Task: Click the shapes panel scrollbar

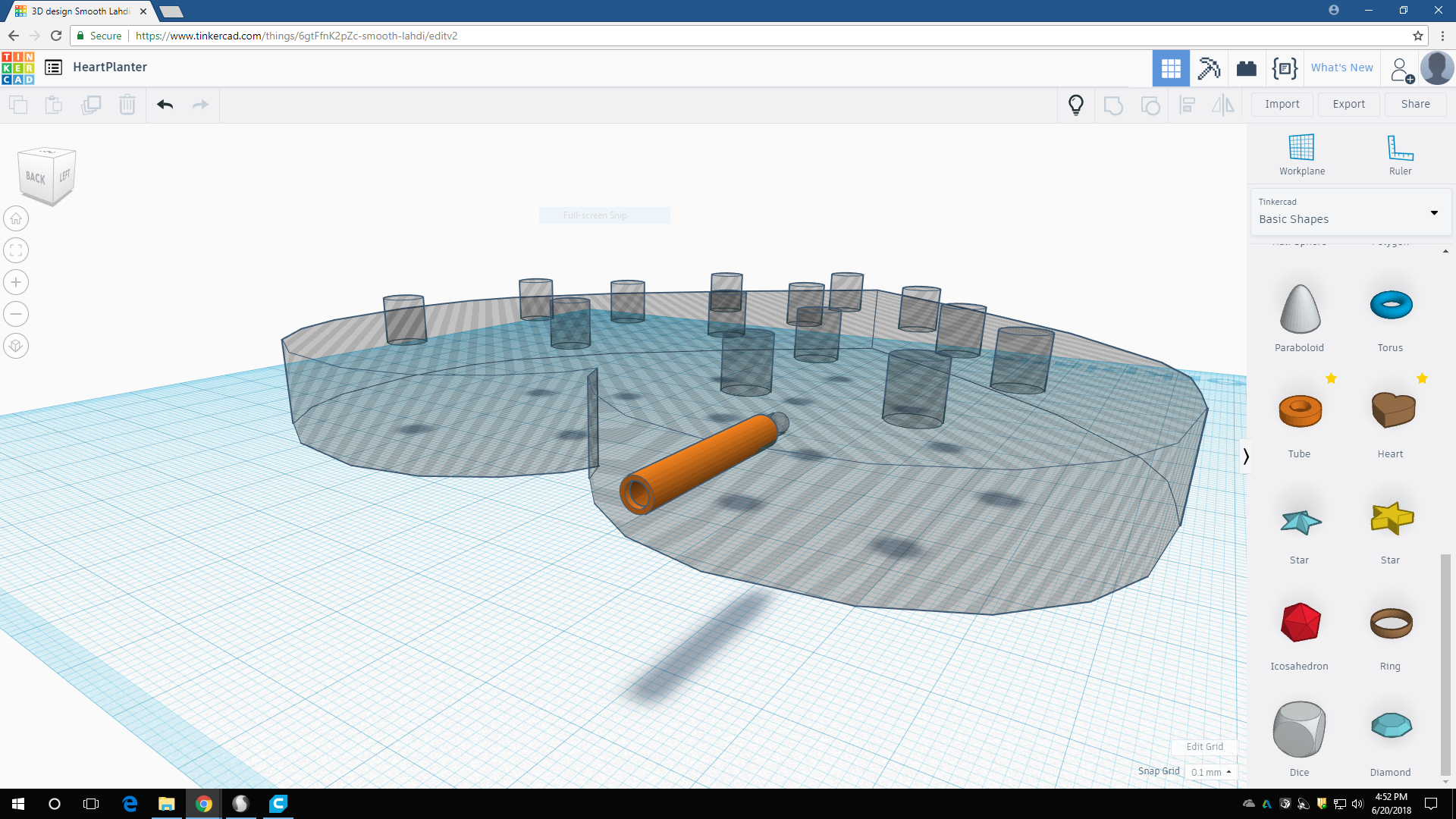Action: click(x=1445, y=664)
